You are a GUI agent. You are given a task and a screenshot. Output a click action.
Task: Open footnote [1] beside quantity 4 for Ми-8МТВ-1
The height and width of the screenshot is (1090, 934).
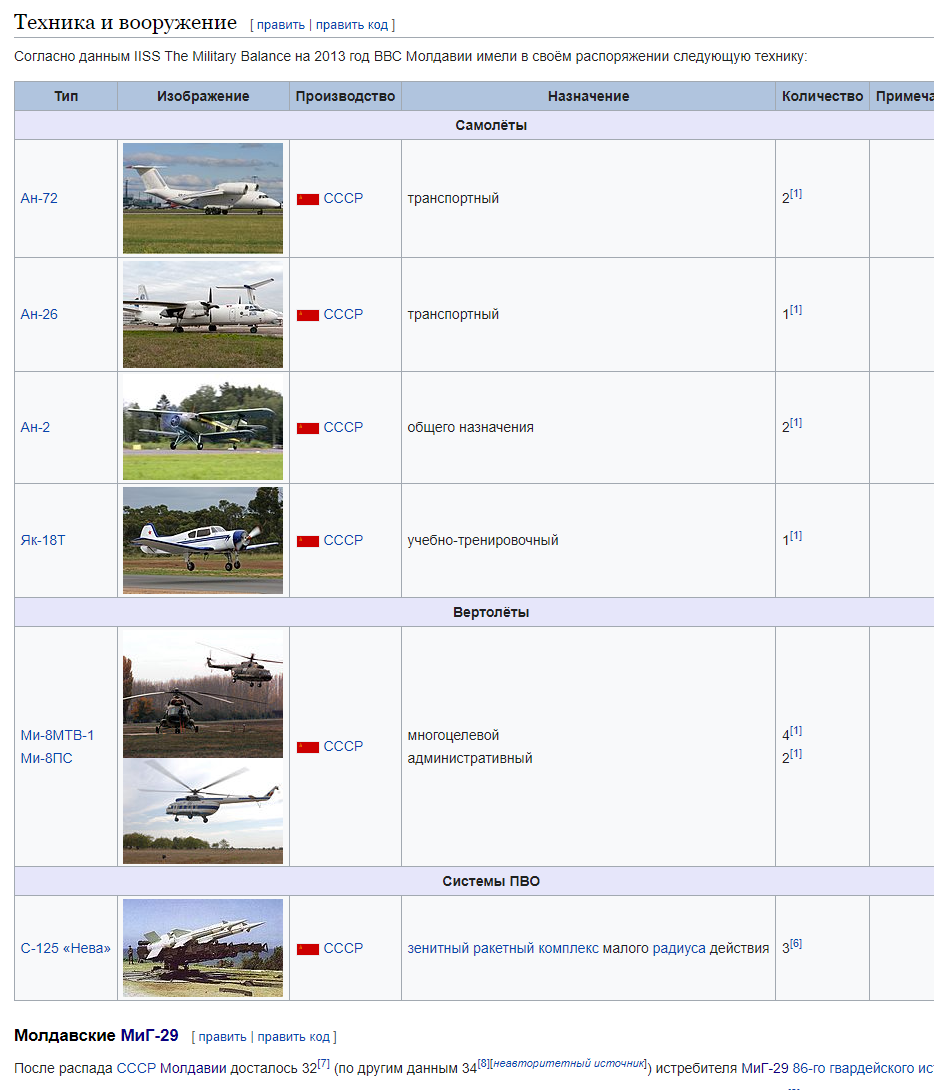click(x=796, y=731)
